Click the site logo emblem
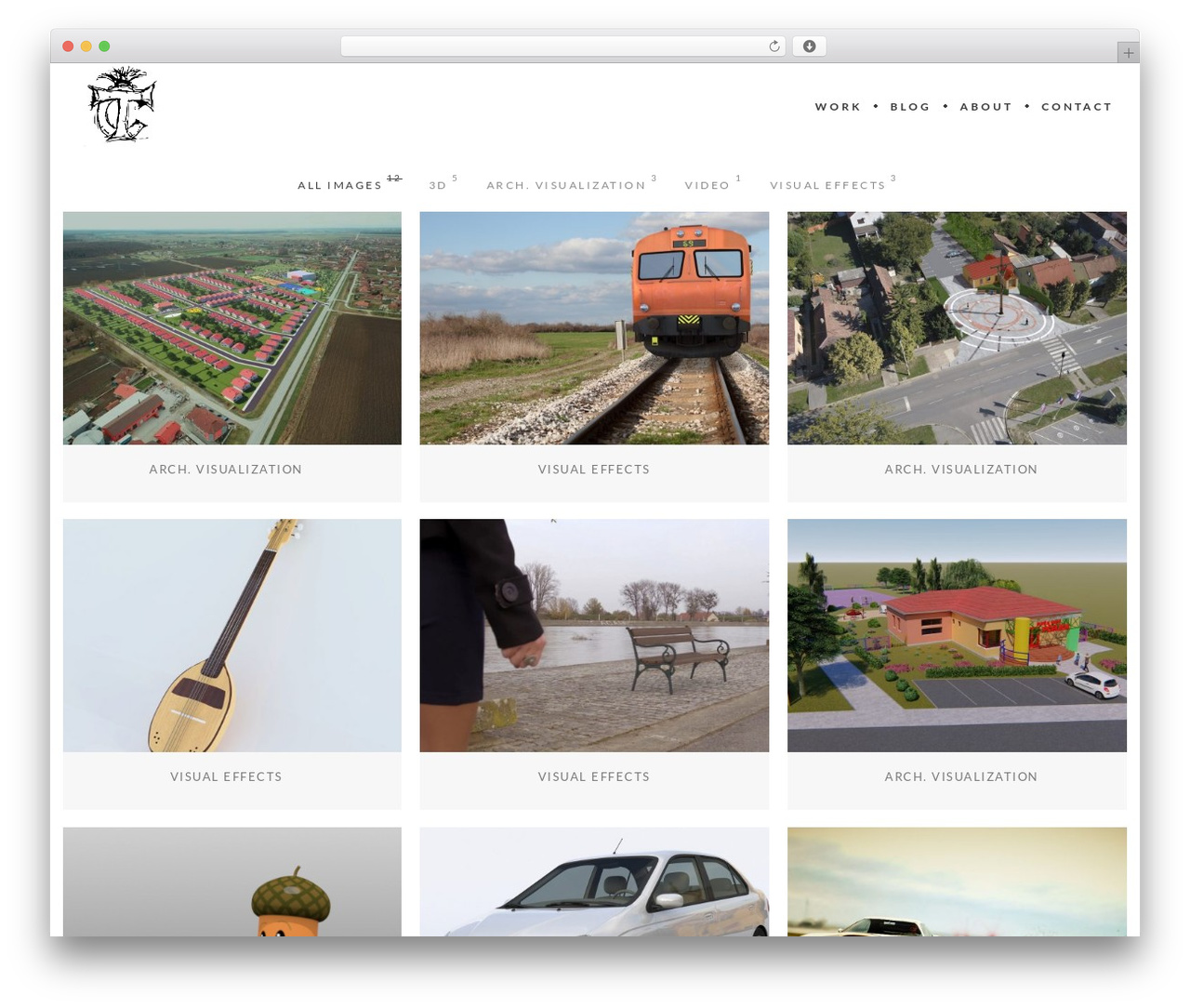 (x=122, y=104)
